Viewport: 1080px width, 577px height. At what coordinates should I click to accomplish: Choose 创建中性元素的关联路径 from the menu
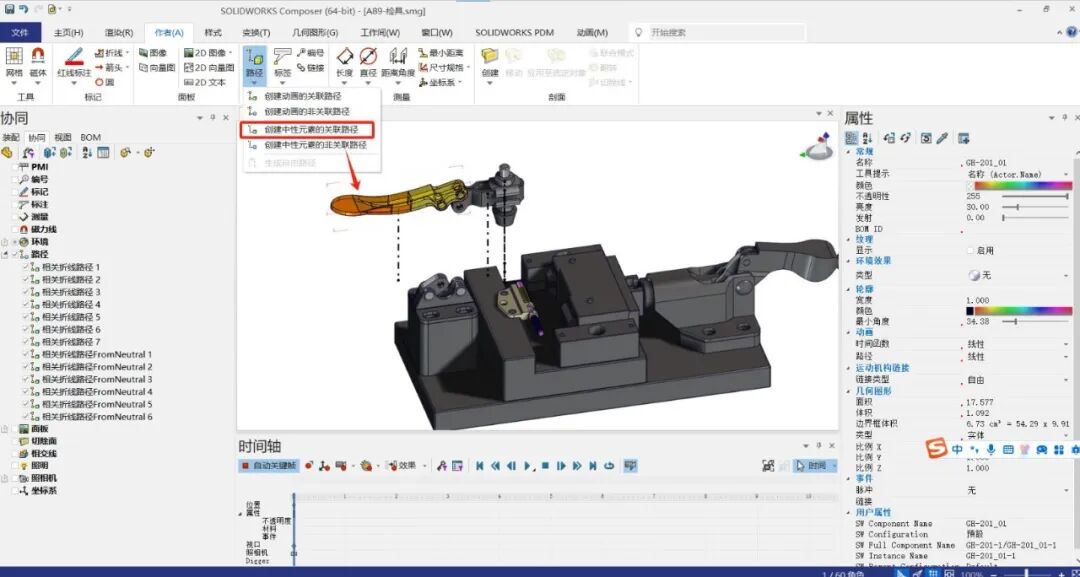point(310,129)
